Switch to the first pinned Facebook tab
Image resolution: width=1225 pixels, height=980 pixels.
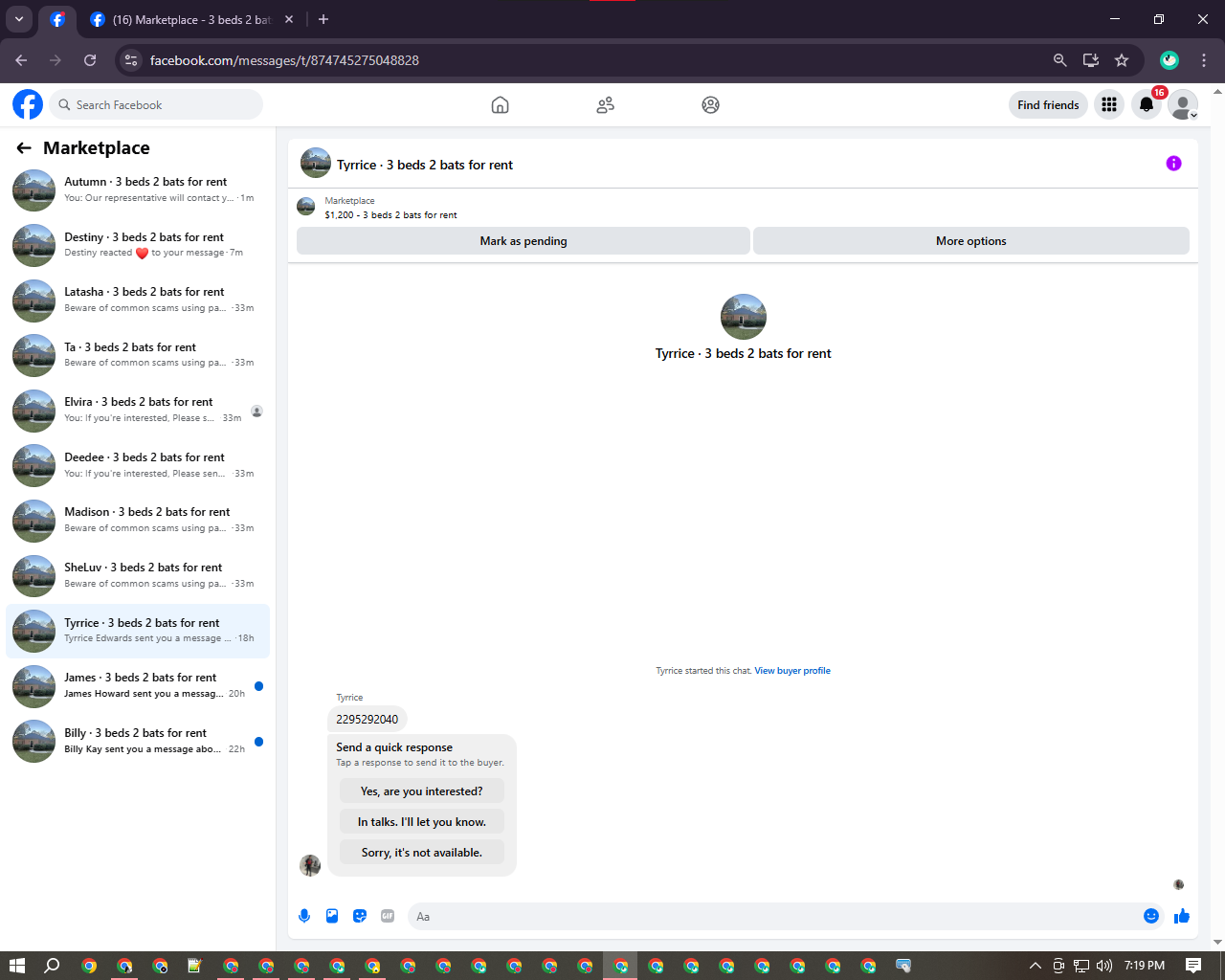pos(57,19)
